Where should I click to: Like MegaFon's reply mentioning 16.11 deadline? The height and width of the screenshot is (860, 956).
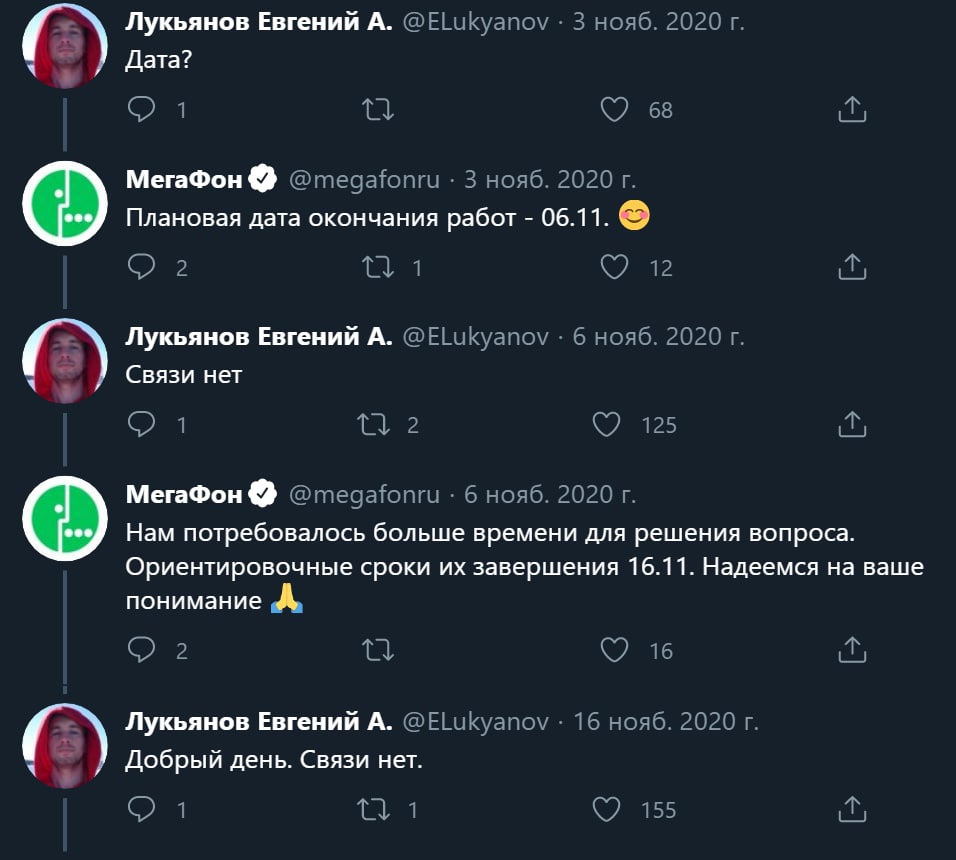614,651
